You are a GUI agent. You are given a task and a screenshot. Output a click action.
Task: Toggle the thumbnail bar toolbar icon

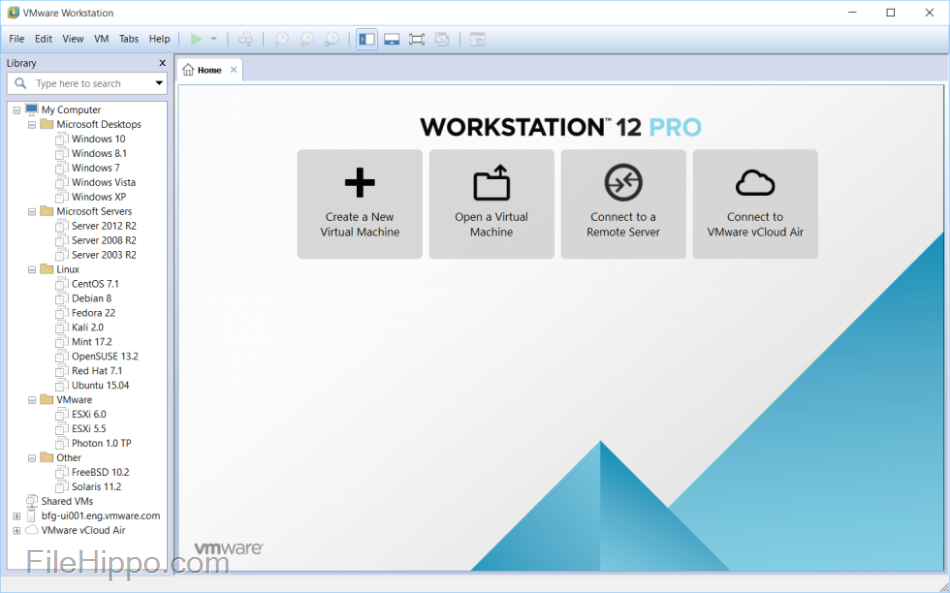[x=391, y=39]
